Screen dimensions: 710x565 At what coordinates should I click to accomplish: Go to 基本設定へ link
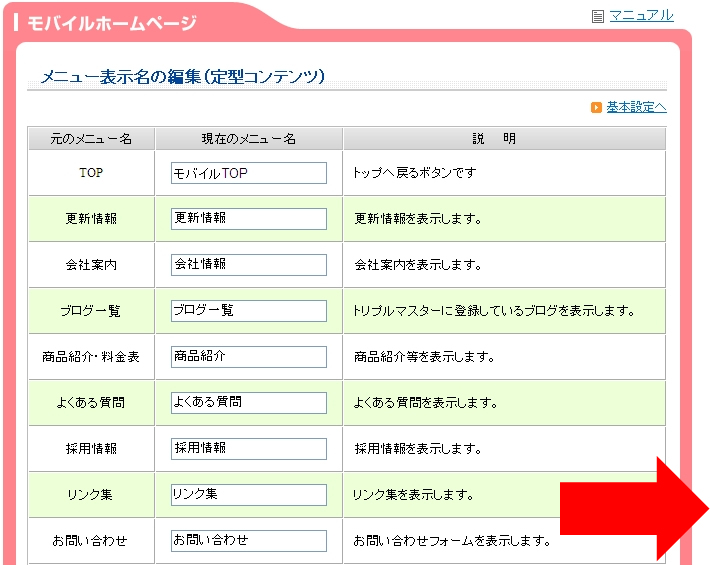coord(636,107)
